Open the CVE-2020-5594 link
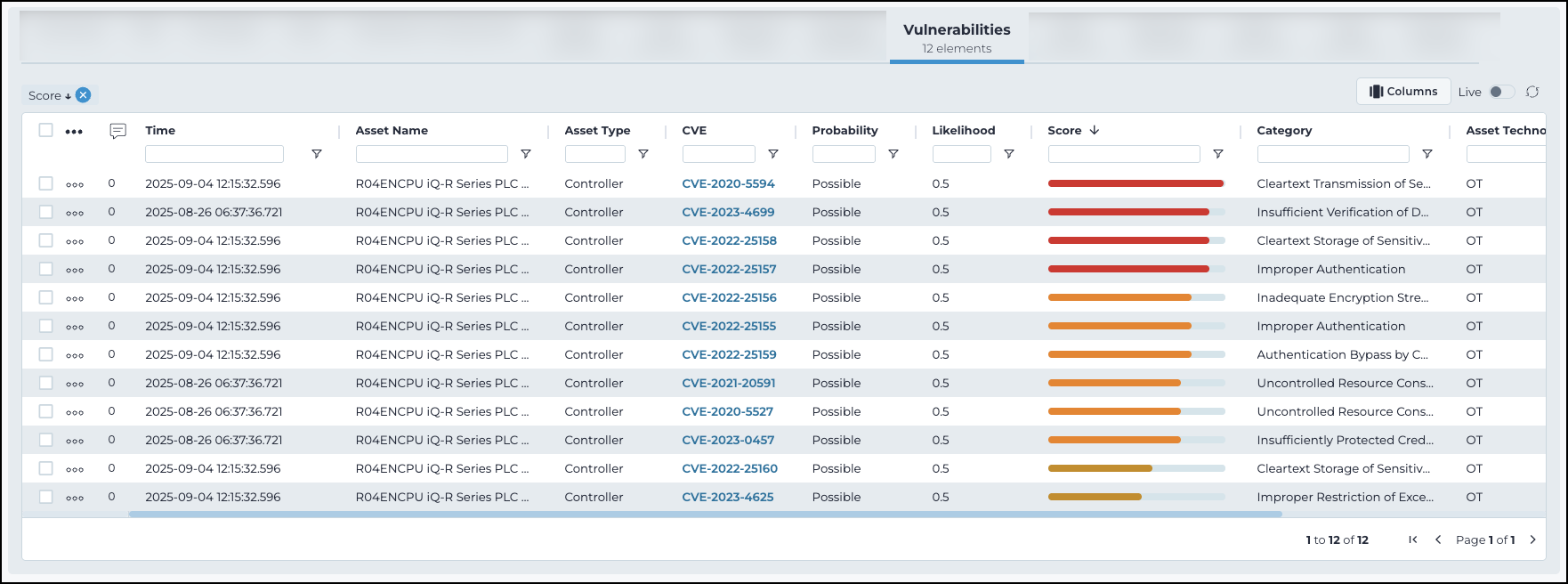The image size is (1568, 584). pyautogui.click(x=728, y=183)
